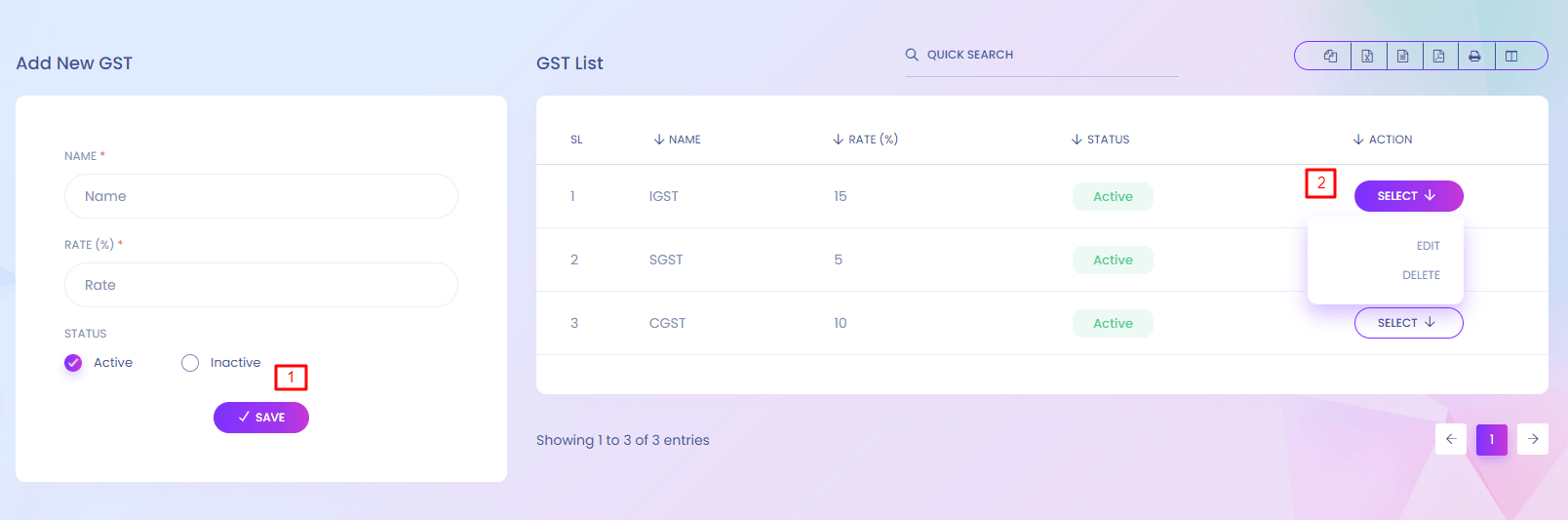Open column visibility options icon
Screen dimensions: 1568x520
pyautogui.click(x=1511, y=57)
